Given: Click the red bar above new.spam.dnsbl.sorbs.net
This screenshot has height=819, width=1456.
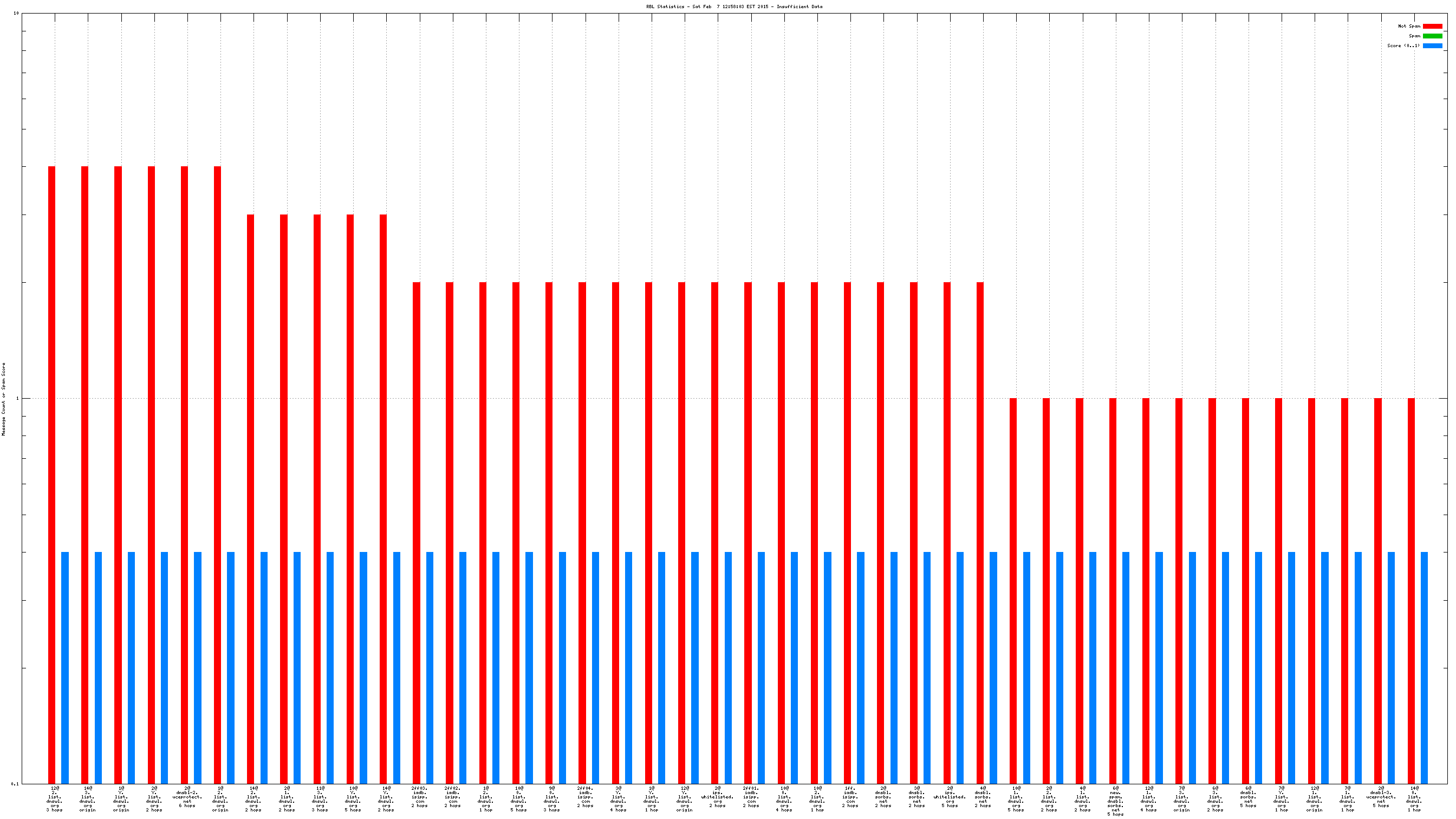Looking at the screenshot, I should click(x=1113, y=590).
